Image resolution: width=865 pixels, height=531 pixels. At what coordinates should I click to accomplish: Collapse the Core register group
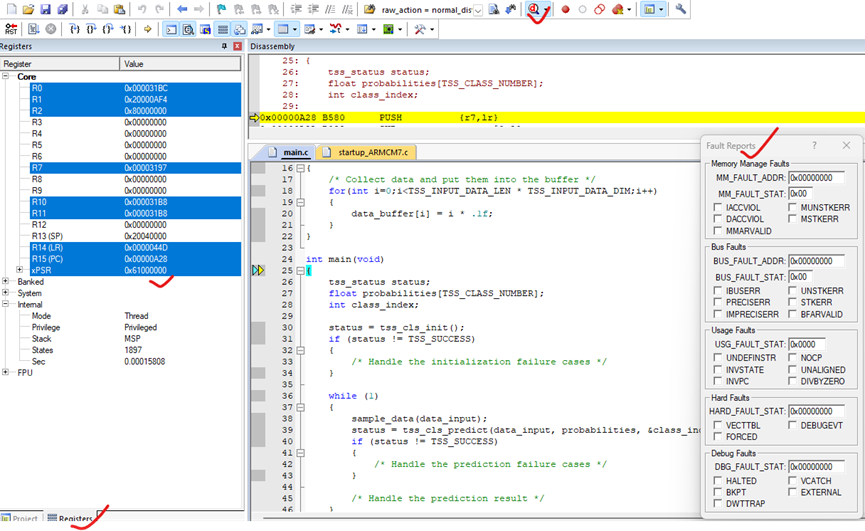click(6, 76)
